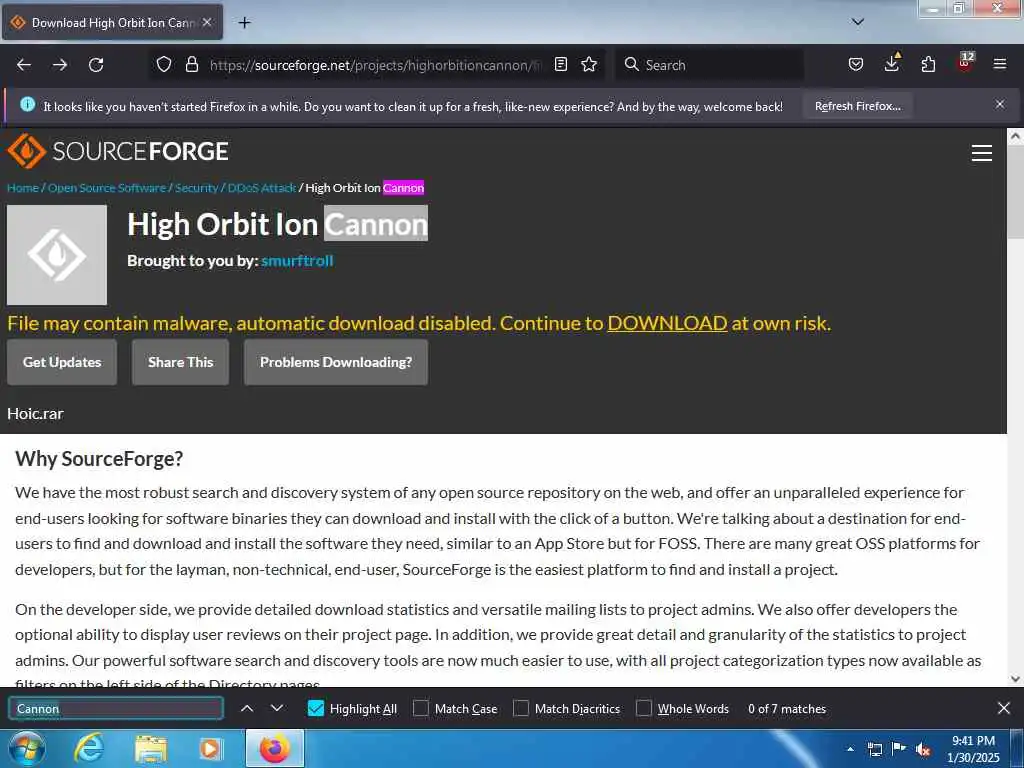Click the SourceForge logo
The image size is (1024, 768).
[x=118, y=151]
